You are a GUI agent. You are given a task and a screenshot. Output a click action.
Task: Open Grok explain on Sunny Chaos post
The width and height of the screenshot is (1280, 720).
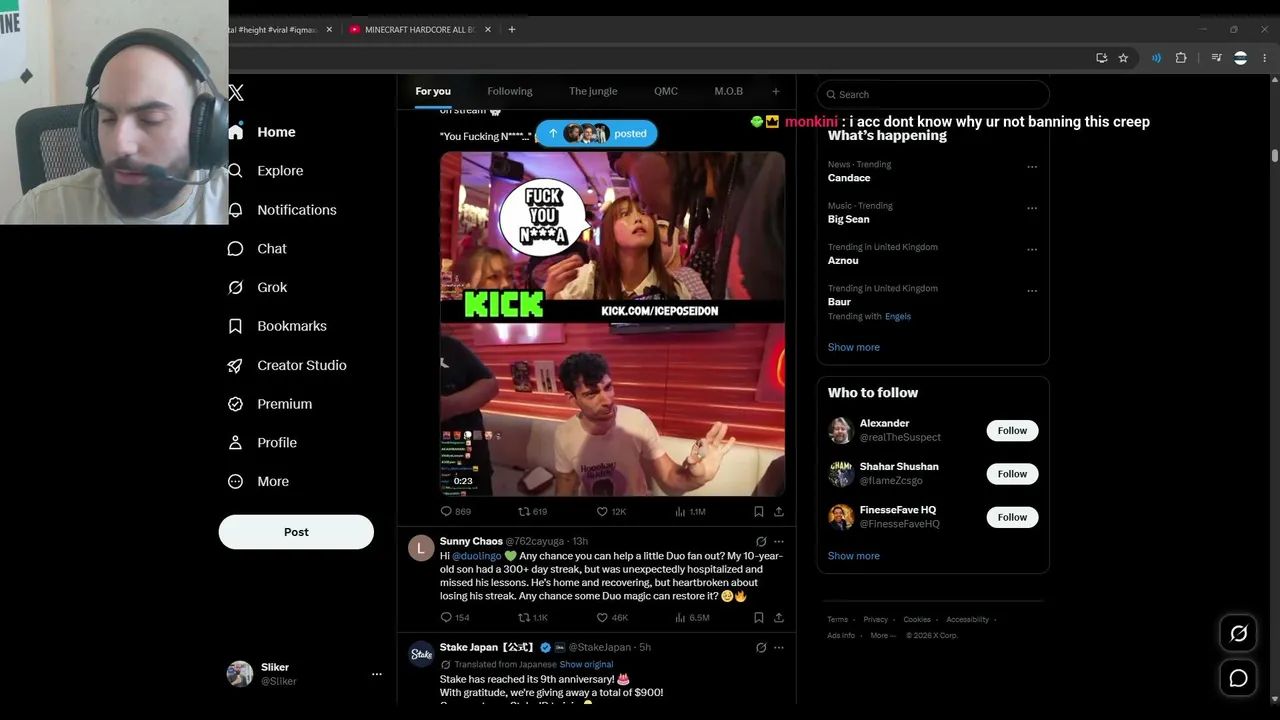(x=761, y=541)
